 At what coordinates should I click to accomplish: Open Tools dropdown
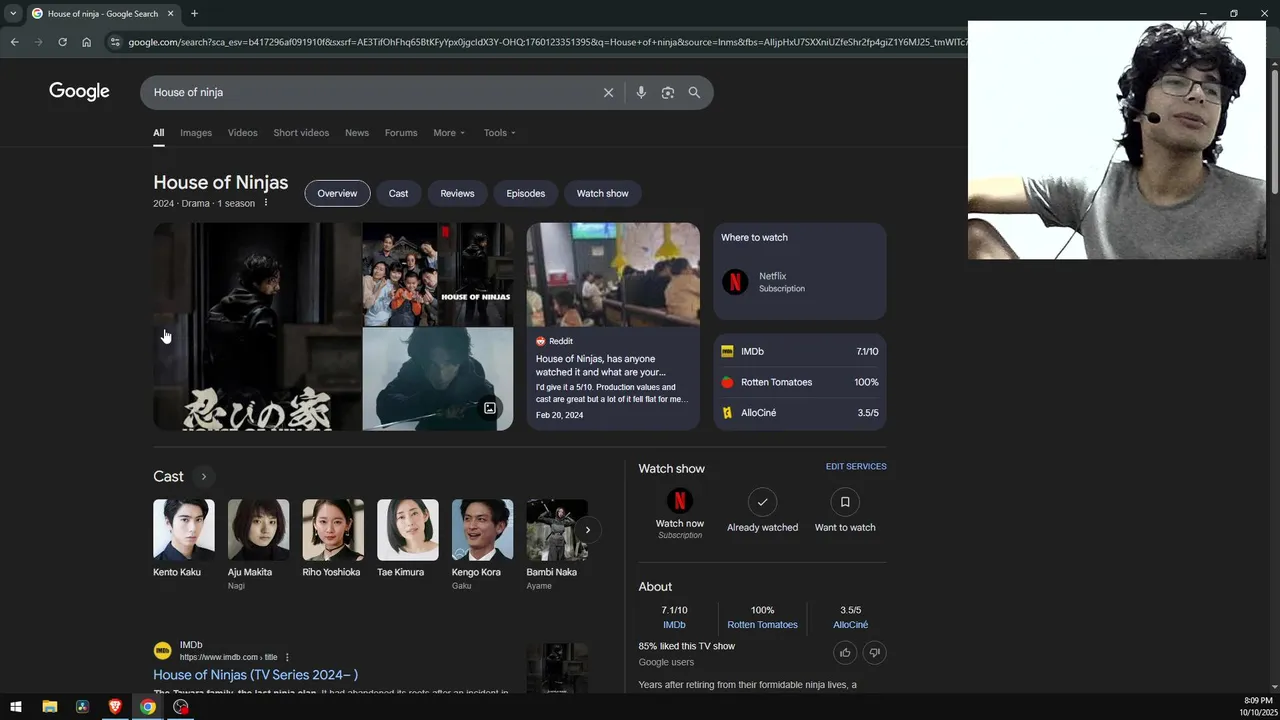click(500, 133)
